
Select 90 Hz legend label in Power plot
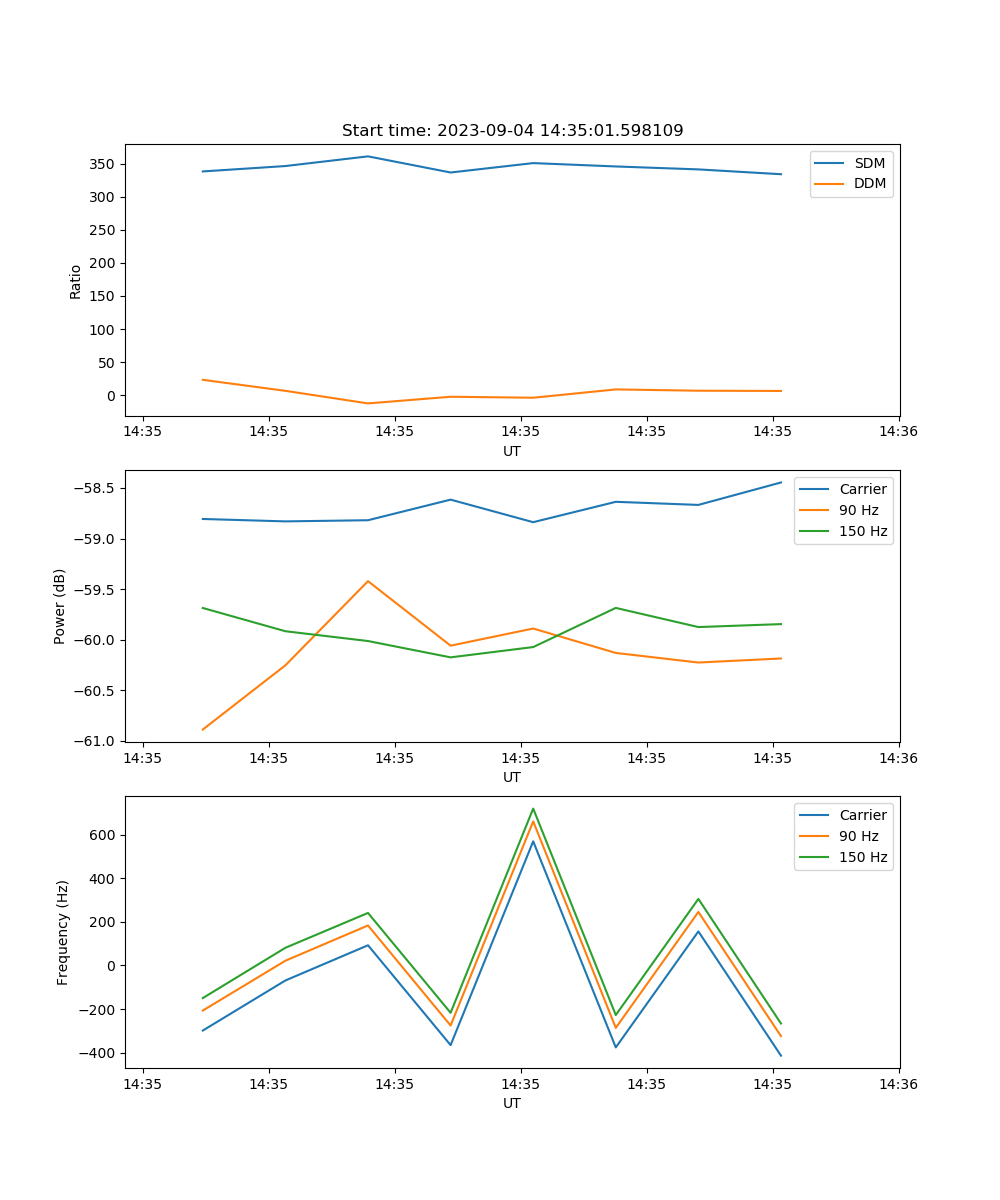(858, 510)
